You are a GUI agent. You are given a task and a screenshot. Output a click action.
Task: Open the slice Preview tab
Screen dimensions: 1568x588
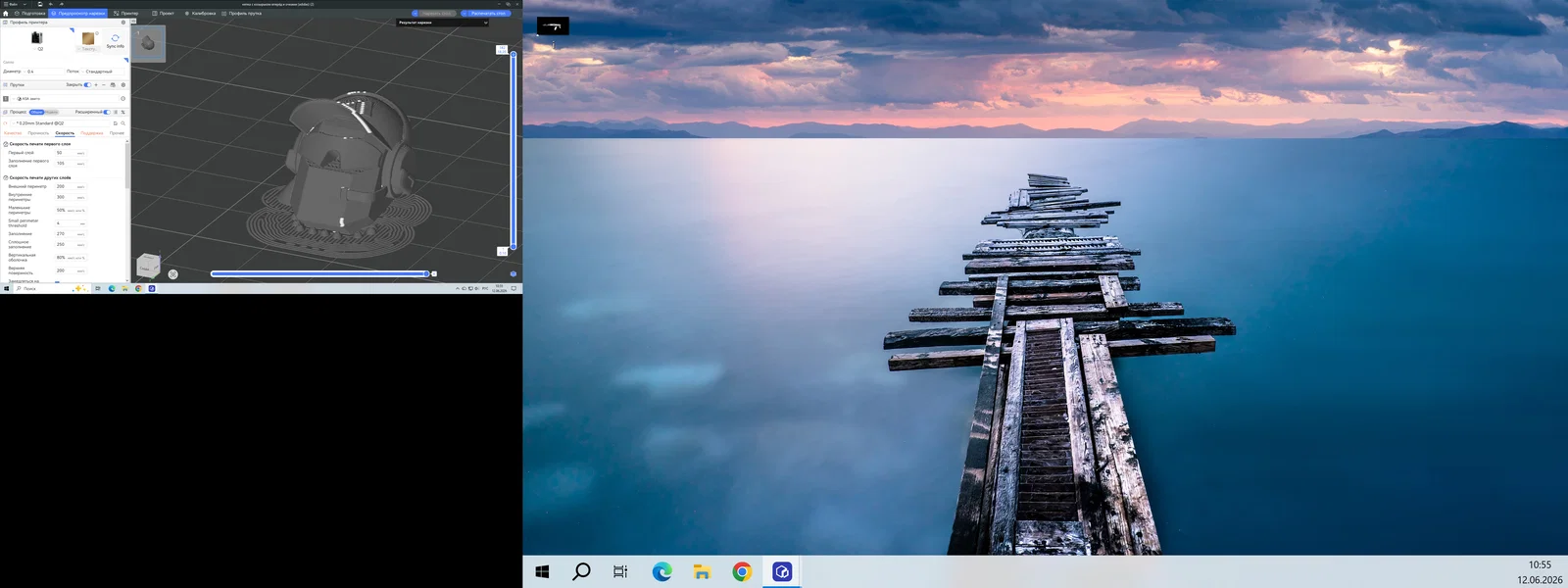click(78, 14)
